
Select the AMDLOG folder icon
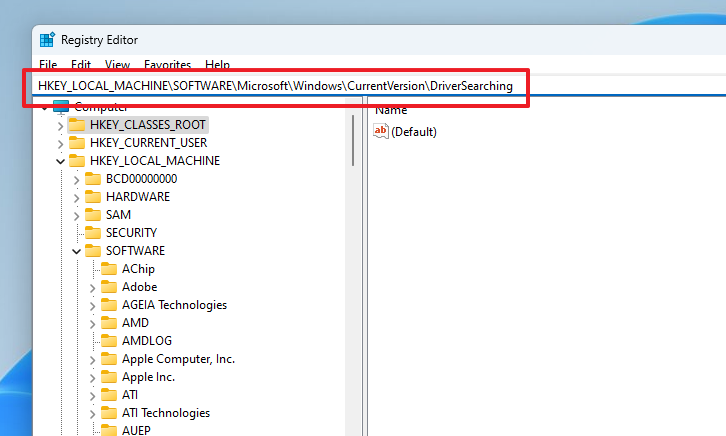point(109,341)
